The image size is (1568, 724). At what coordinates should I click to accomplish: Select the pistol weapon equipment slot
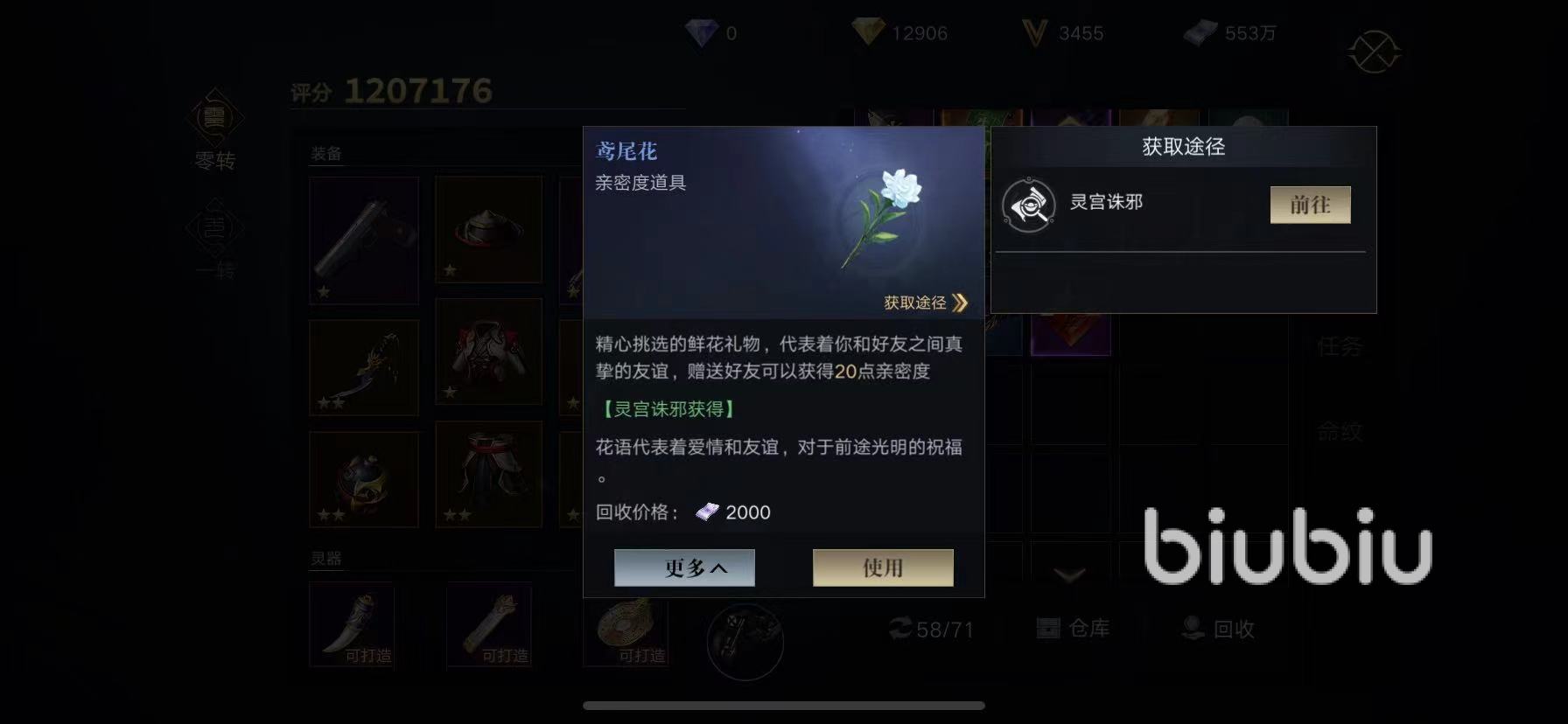(x=364, y=240)
